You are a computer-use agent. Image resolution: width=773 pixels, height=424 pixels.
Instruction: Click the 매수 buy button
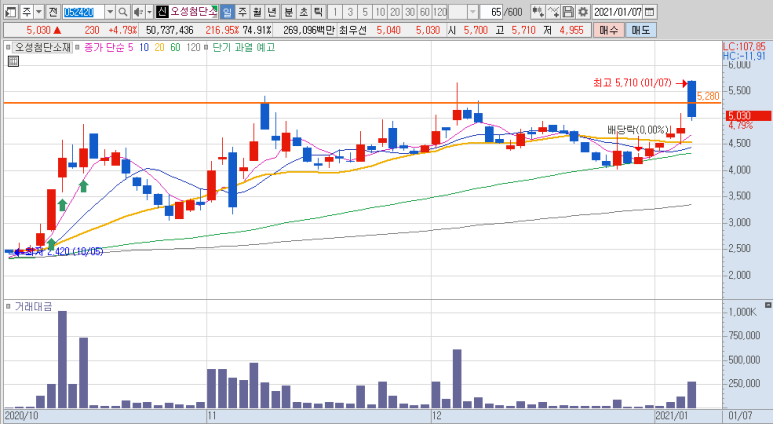pyautogui.click(x=609, y=30)
